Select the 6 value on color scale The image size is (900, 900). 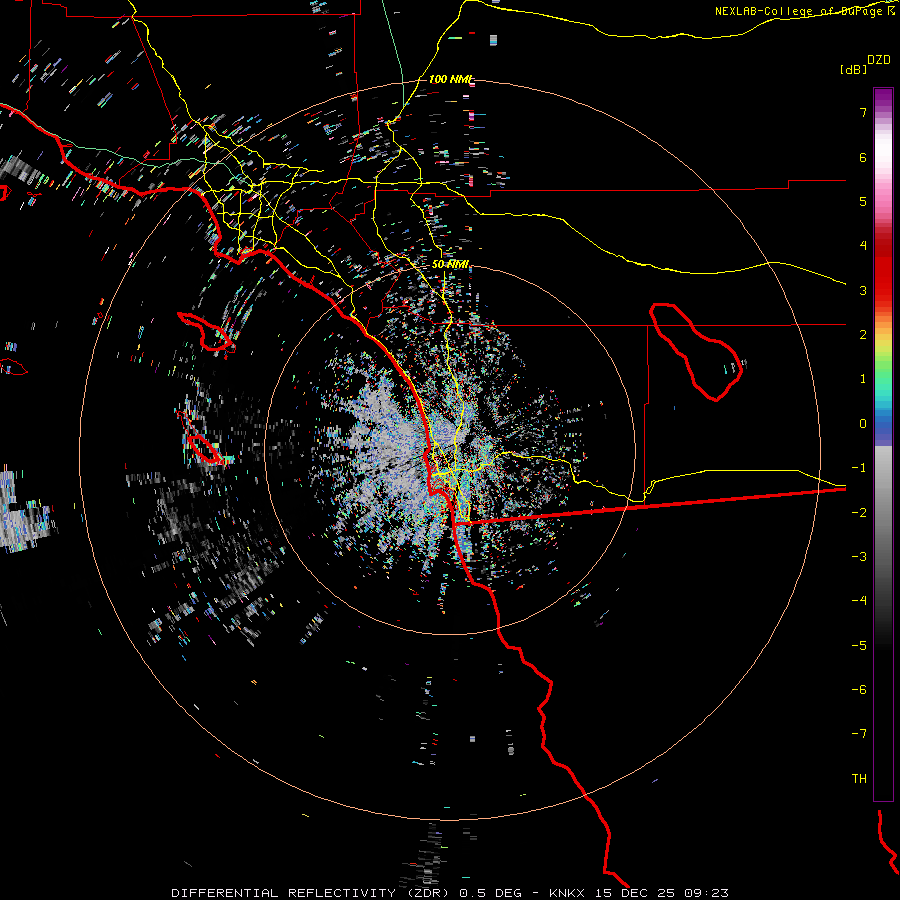point(863,157)
